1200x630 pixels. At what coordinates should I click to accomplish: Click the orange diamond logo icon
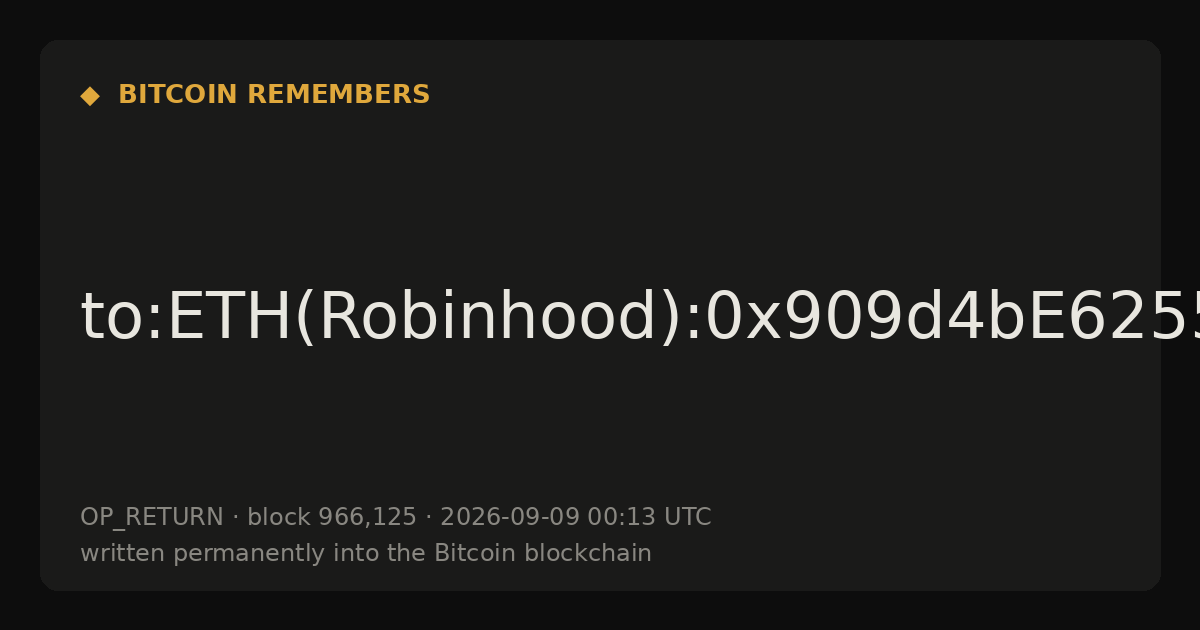(x=90, y=96)
